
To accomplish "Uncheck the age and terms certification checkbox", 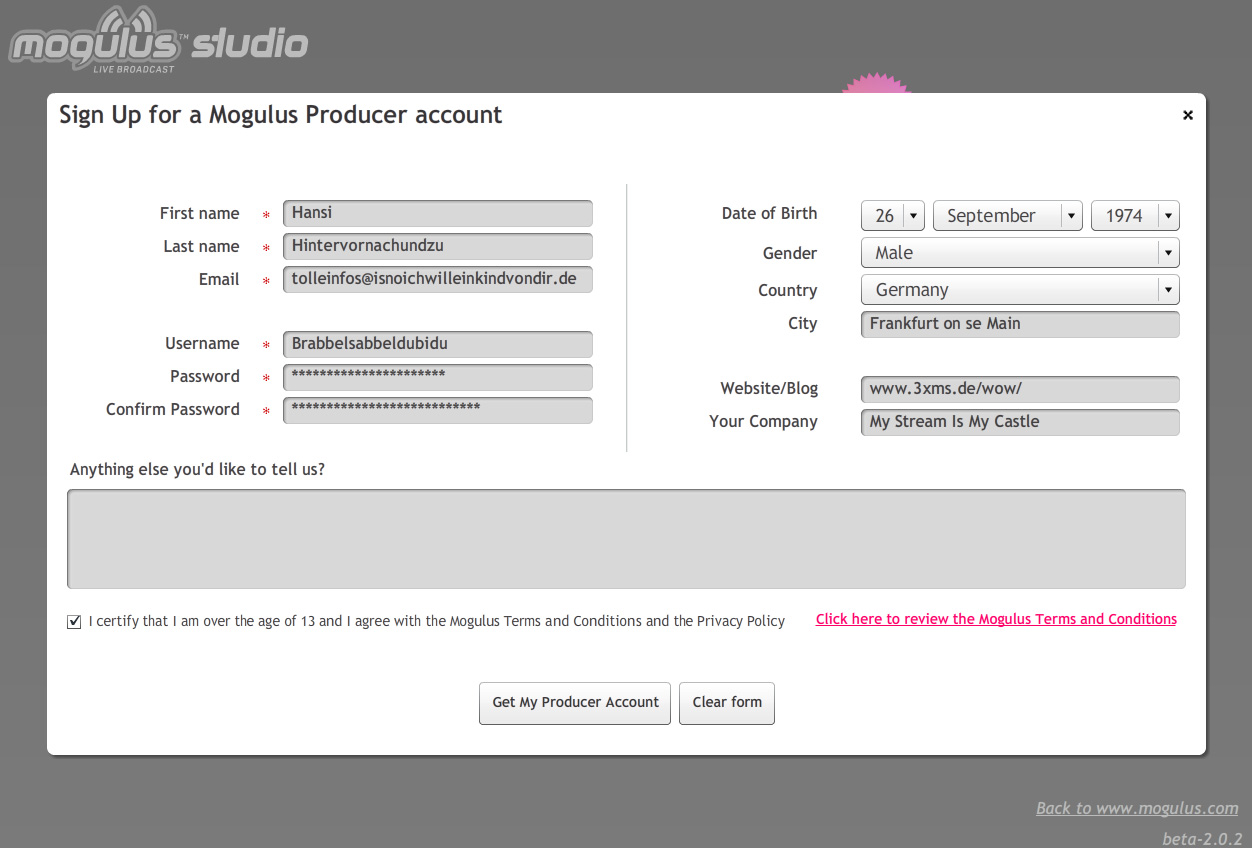I will [x=74, y=622].
